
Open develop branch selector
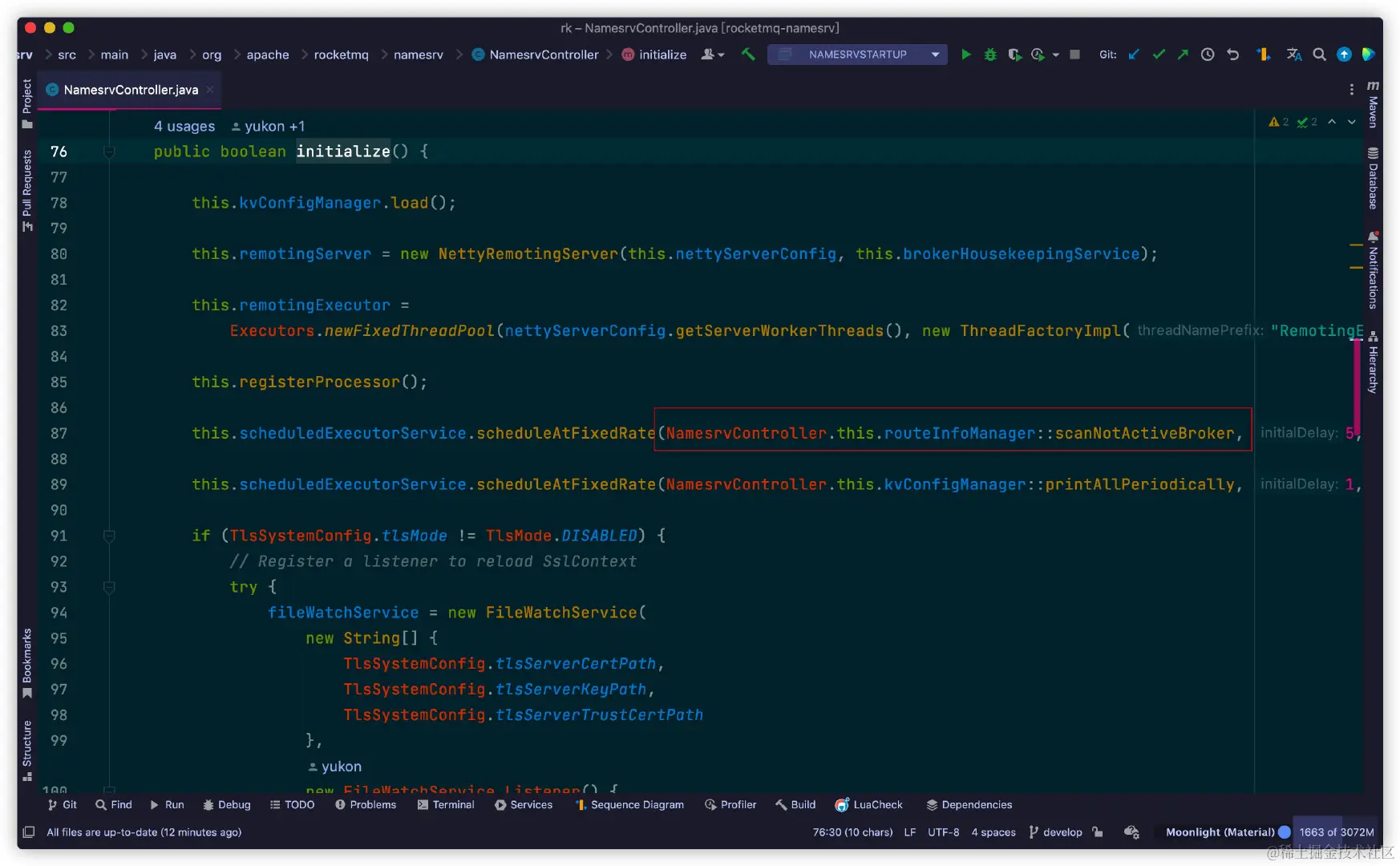1055,832
